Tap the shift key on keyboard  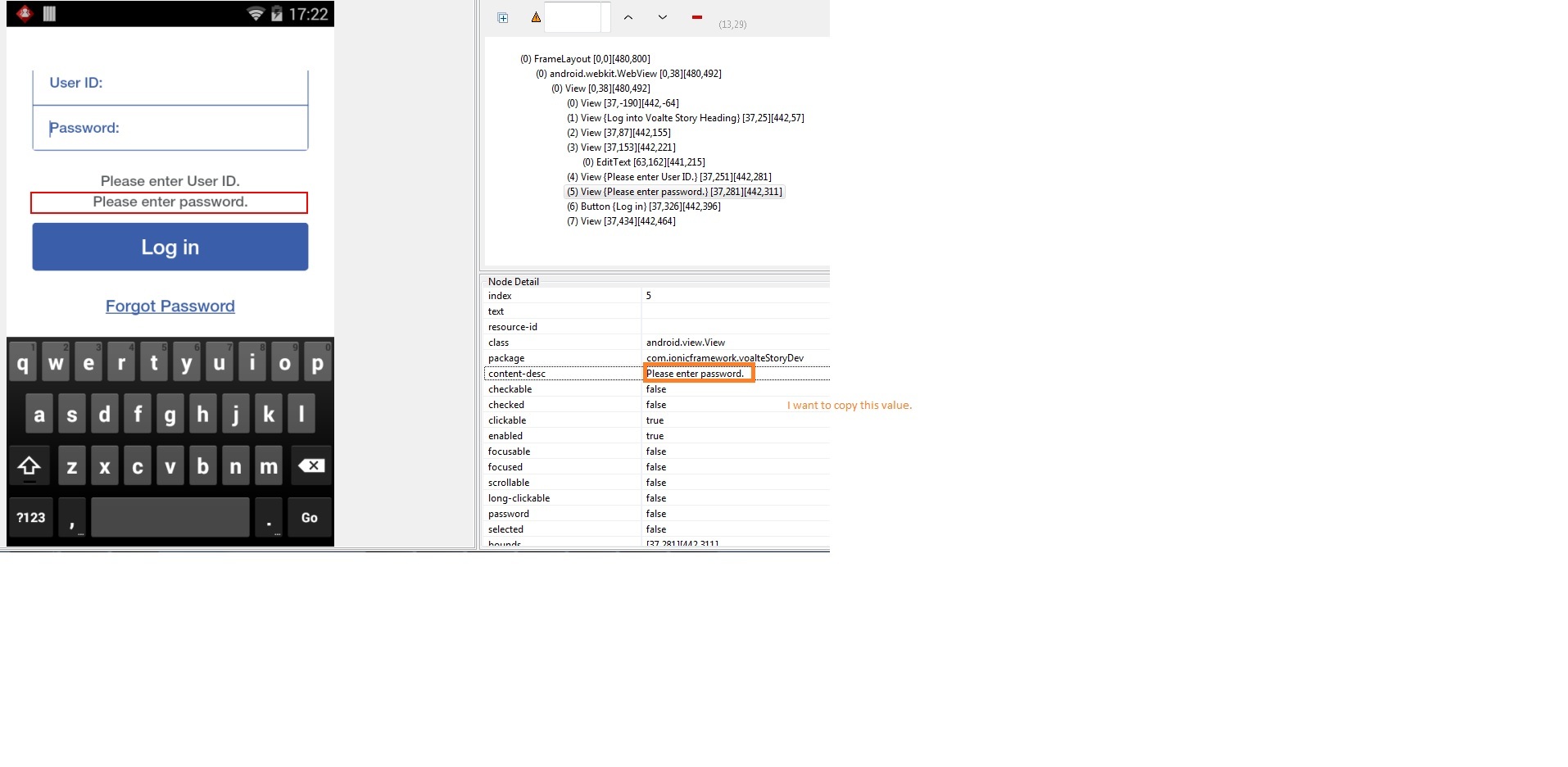pos(29,465)
